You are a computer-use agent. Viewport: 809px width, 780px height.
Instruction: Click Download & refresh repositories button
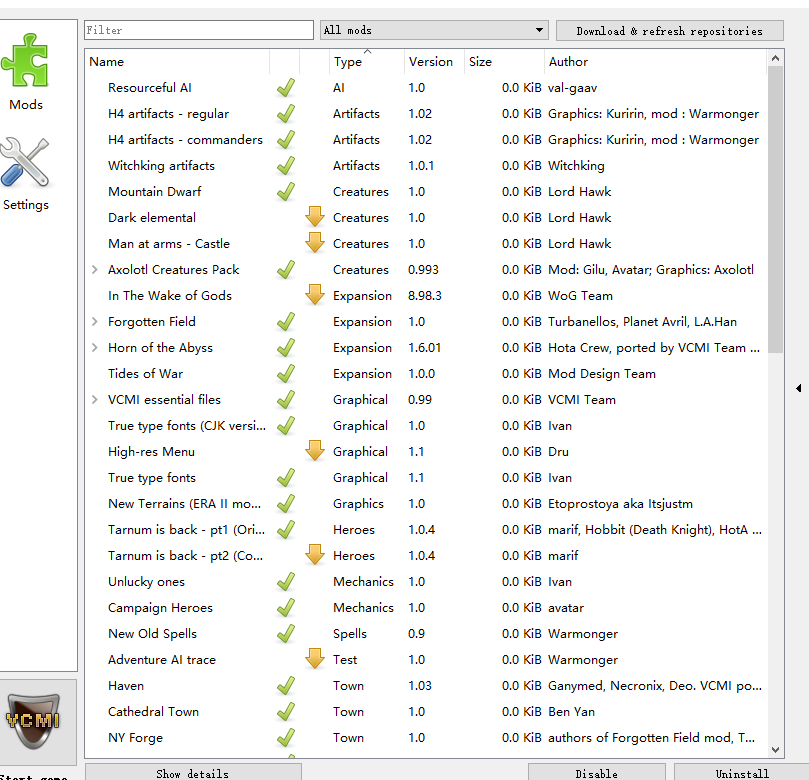pyautogui.click(x=670, y=31)
